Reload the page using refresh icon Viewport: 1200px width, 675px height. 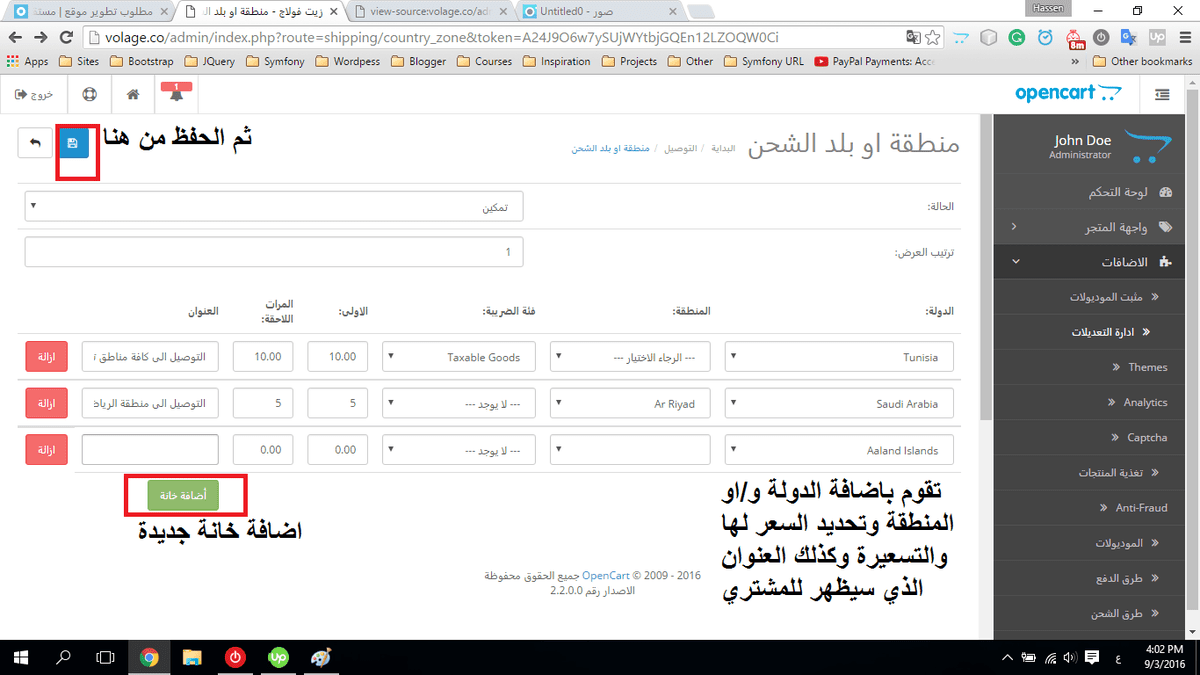pyautogui.click(x=66, y=37)
